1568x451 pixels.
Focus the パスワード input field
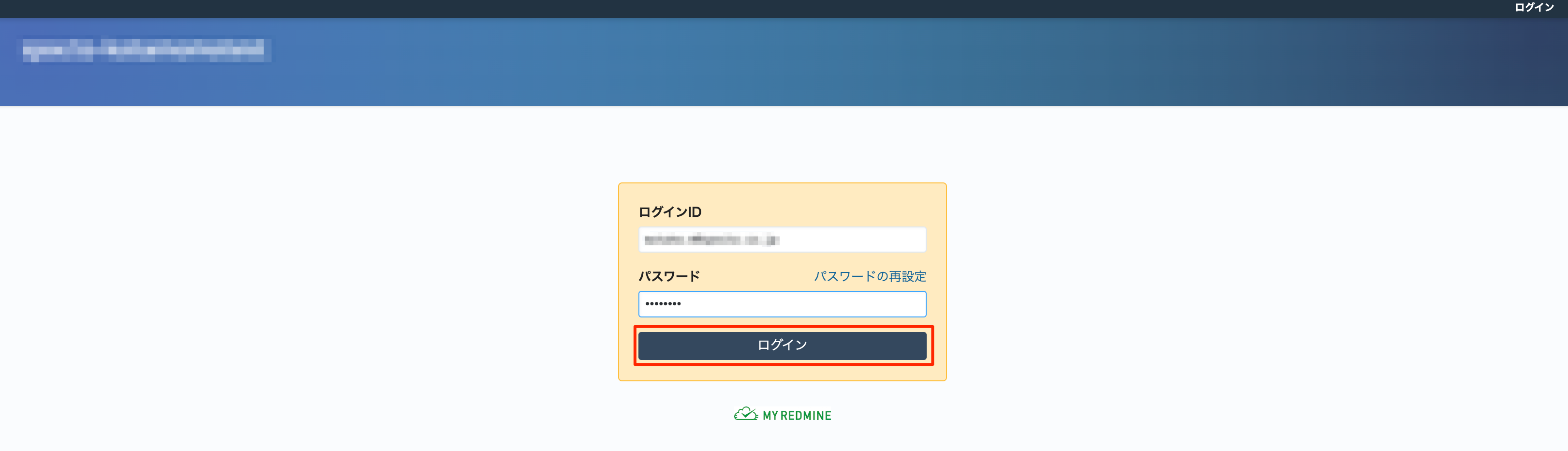tap(782, 304)
